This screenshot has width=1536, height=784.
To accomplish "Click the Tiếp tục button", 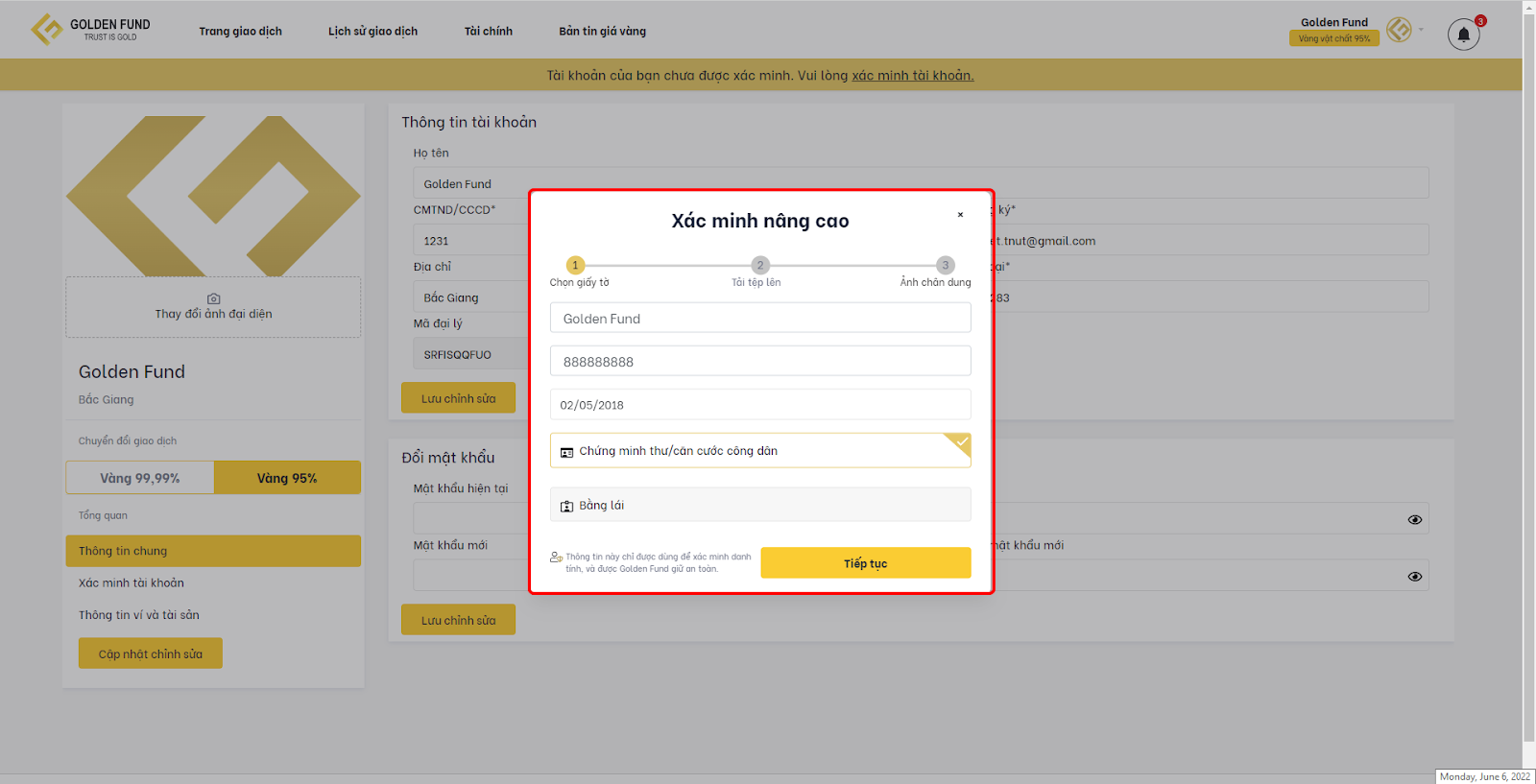I will coord(866,563).
